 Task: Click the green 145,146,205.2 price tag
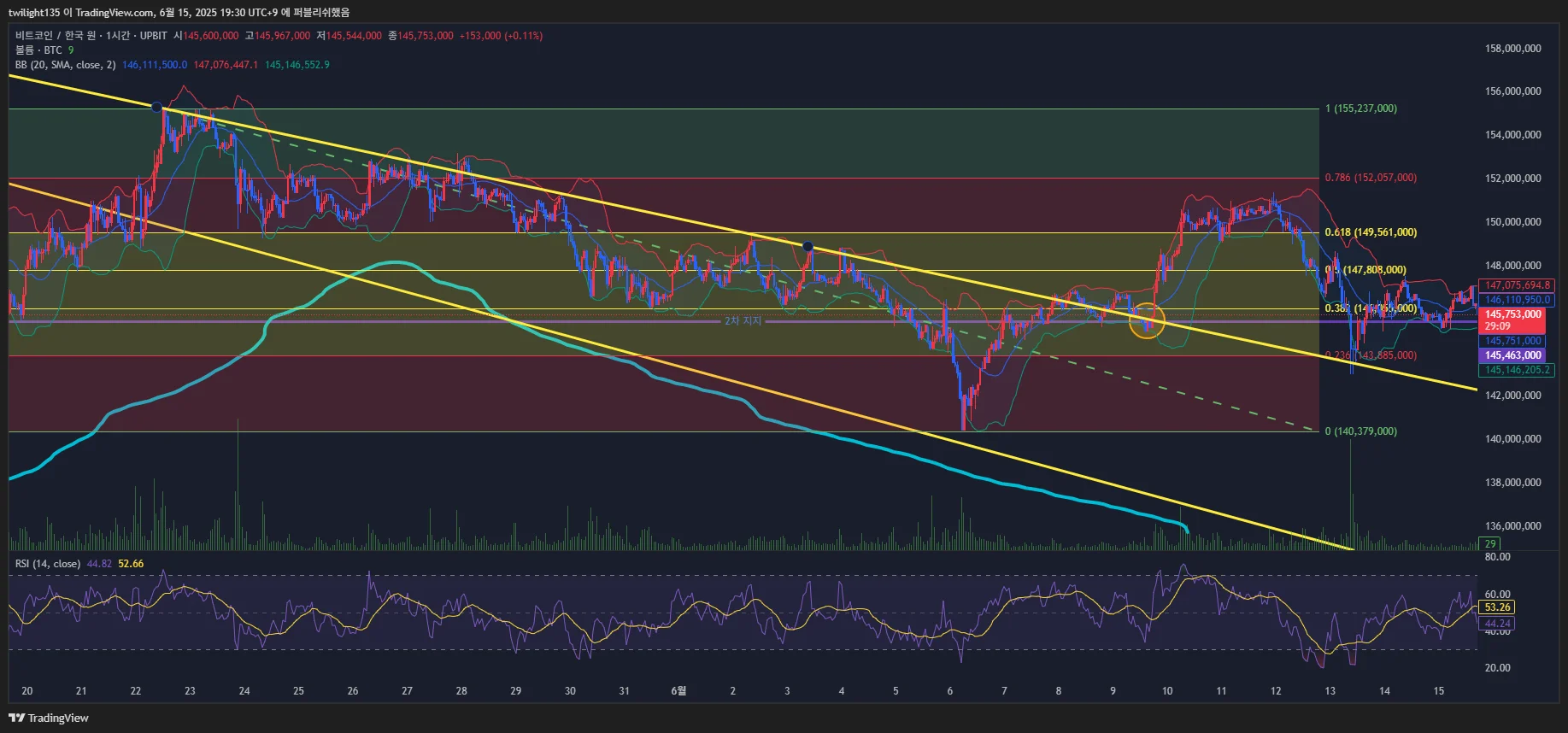point(1517,370)
